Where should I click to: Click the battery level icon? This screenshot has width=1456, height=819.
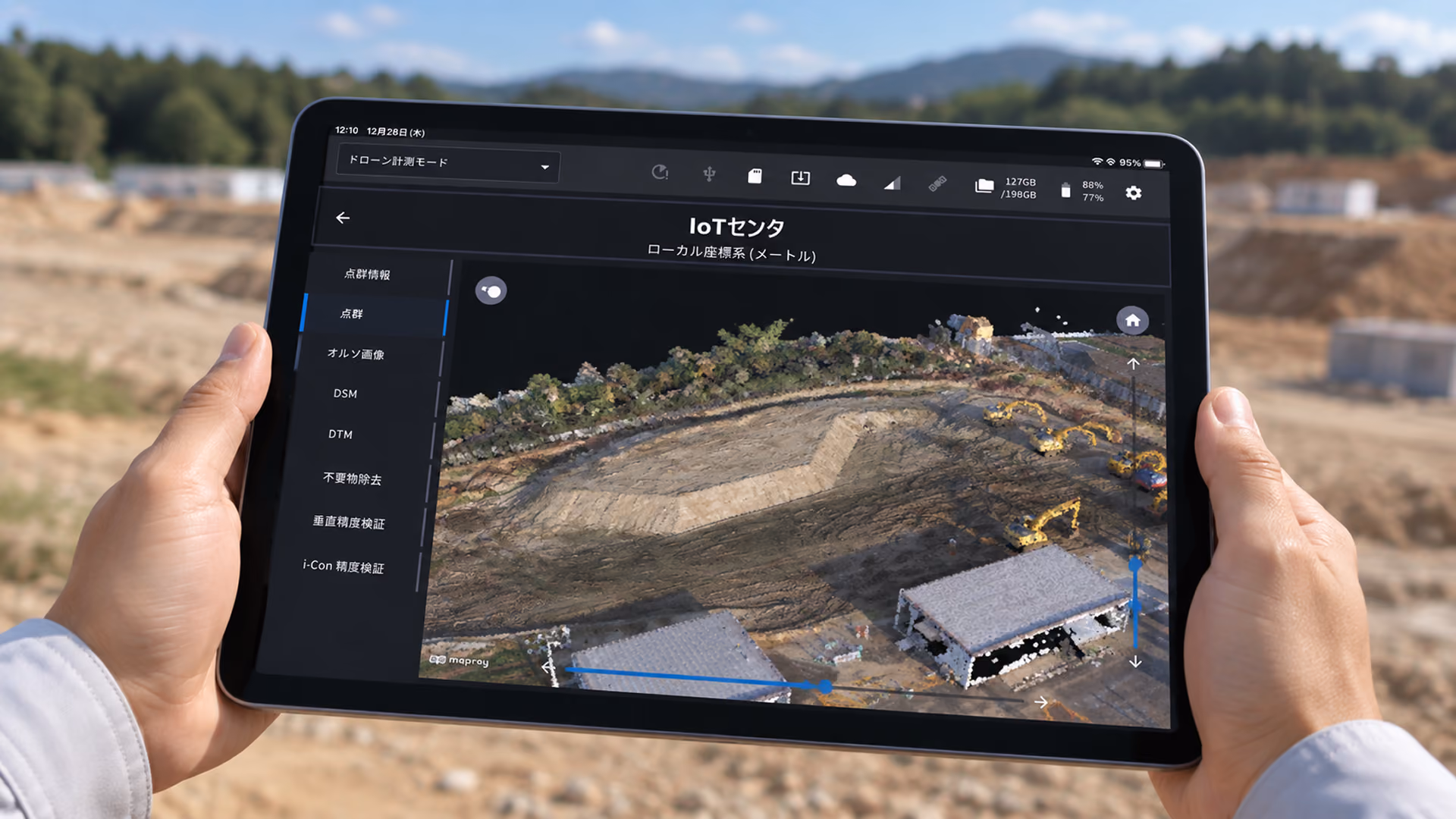(1065, 190)
